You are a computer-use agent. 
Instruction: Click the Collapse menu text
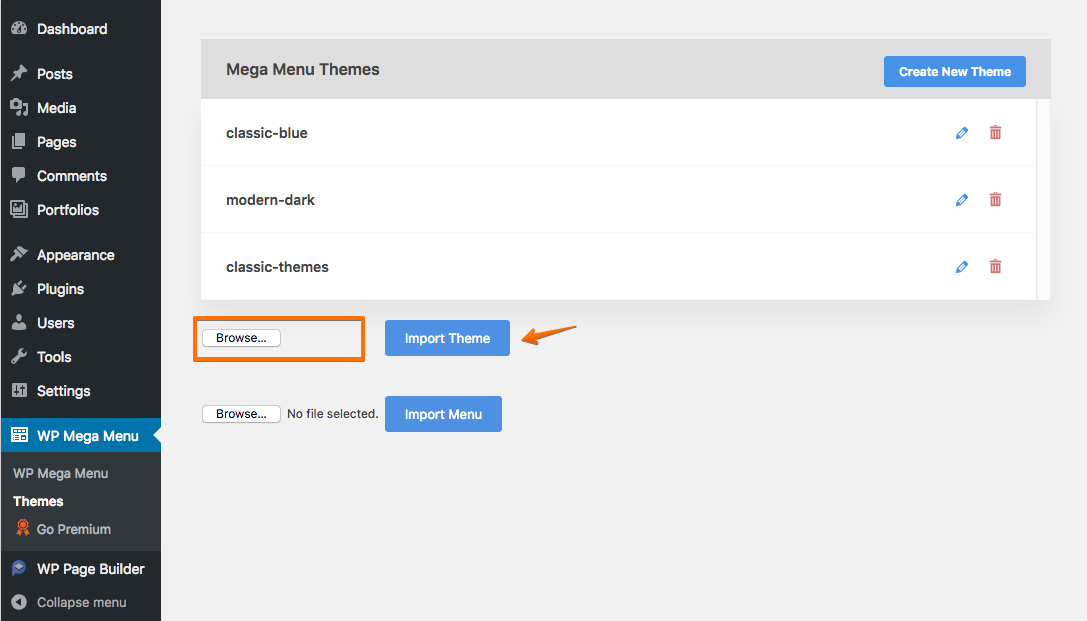point(82,602)
